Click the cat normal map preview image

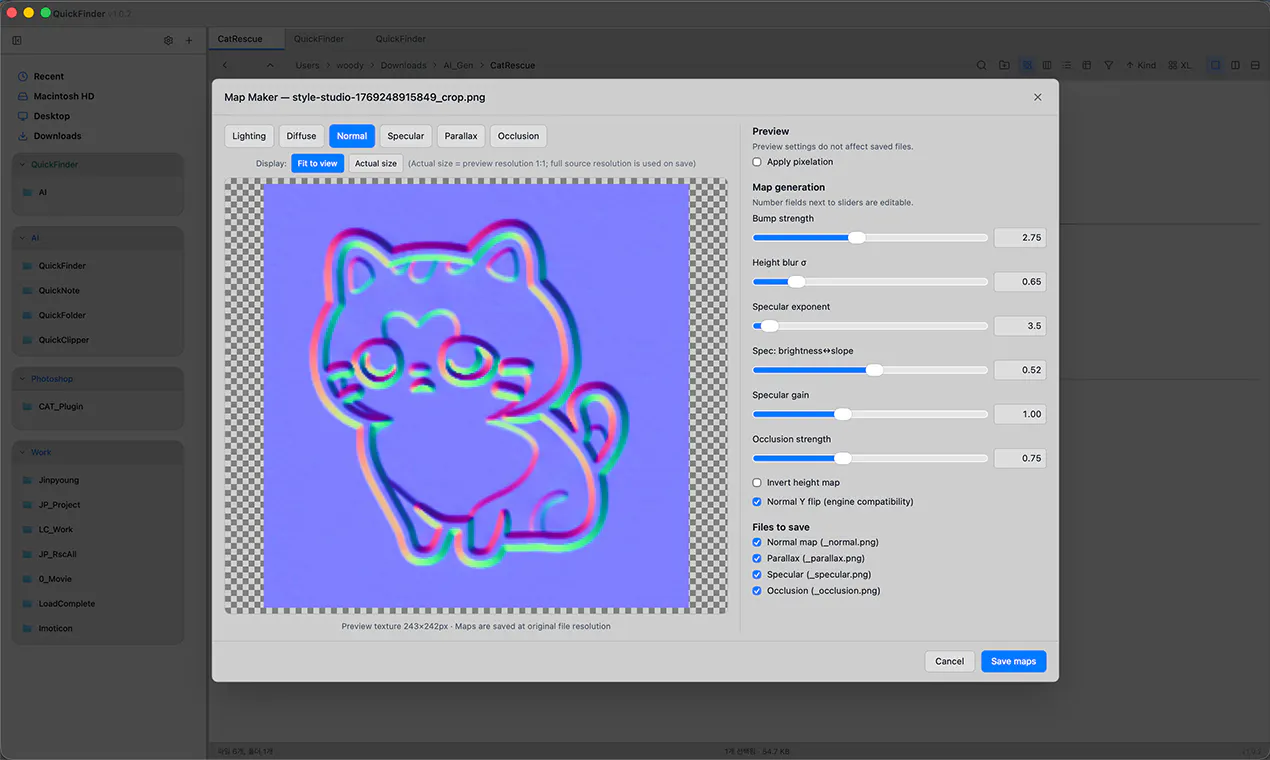pyautogui.click(x=476, y=396)
